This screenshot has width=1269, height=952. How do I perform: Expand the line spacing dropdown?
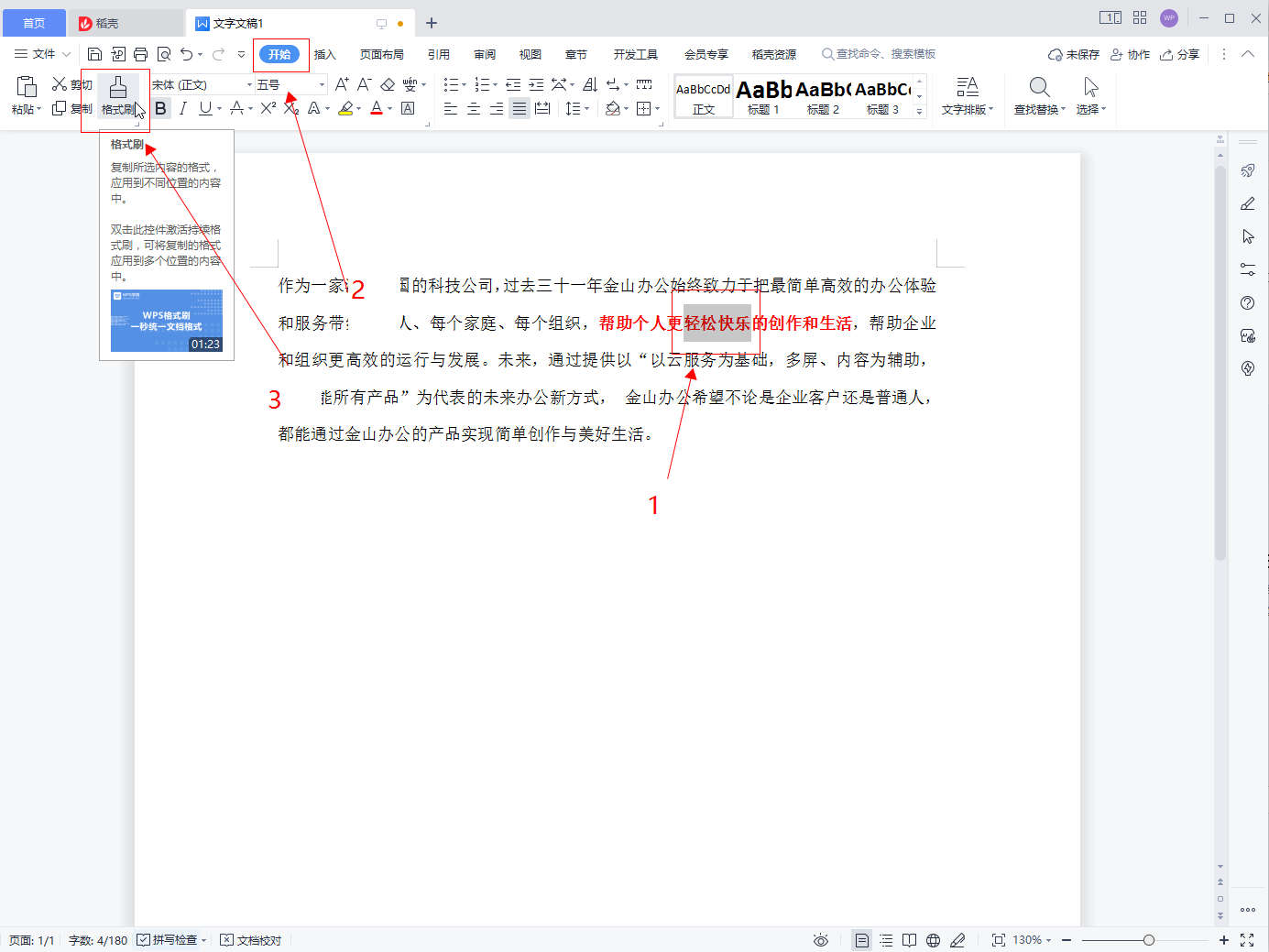pos(586,109)
